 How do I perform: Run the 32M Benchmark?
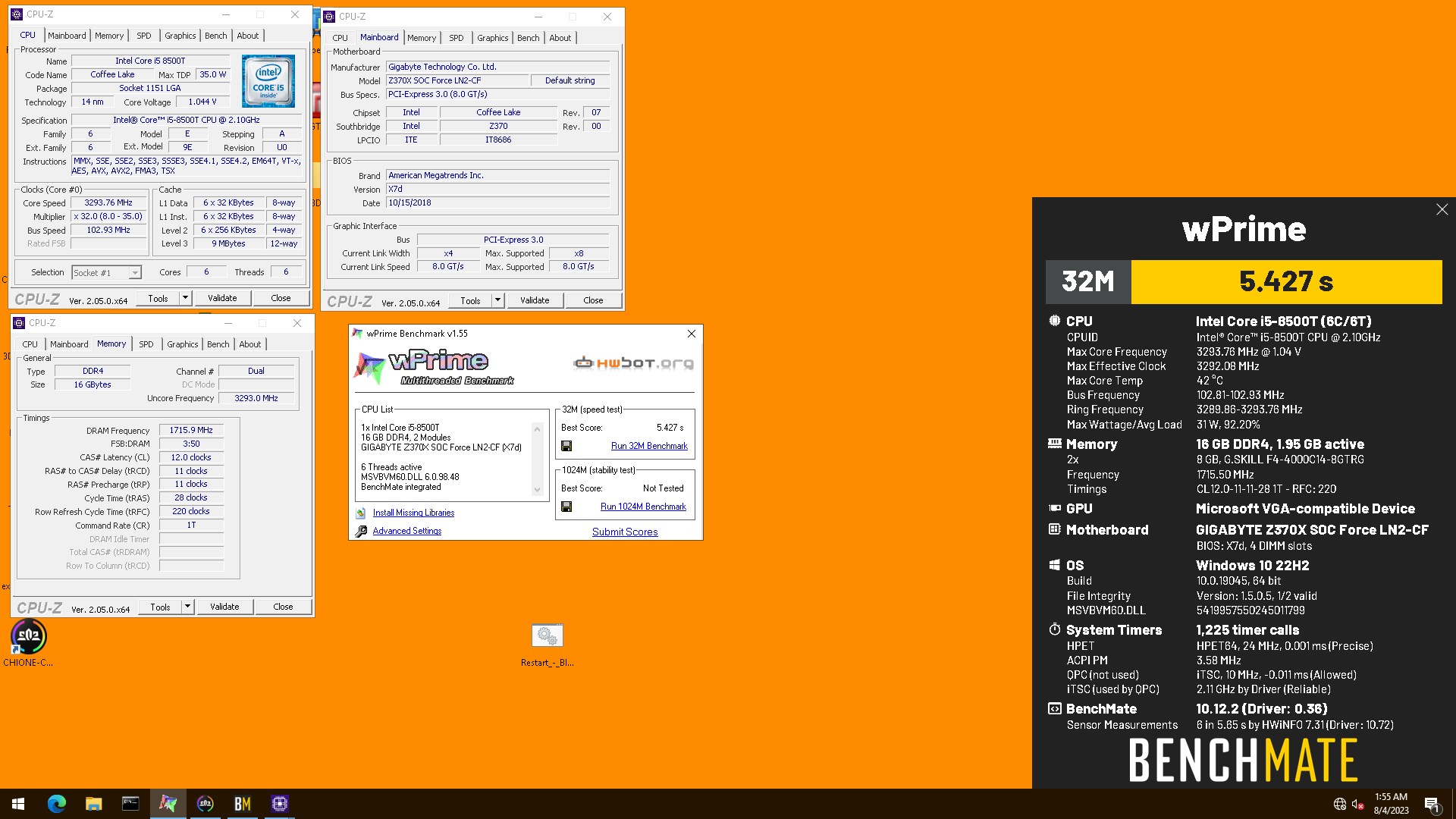click(x=649, y=446)
